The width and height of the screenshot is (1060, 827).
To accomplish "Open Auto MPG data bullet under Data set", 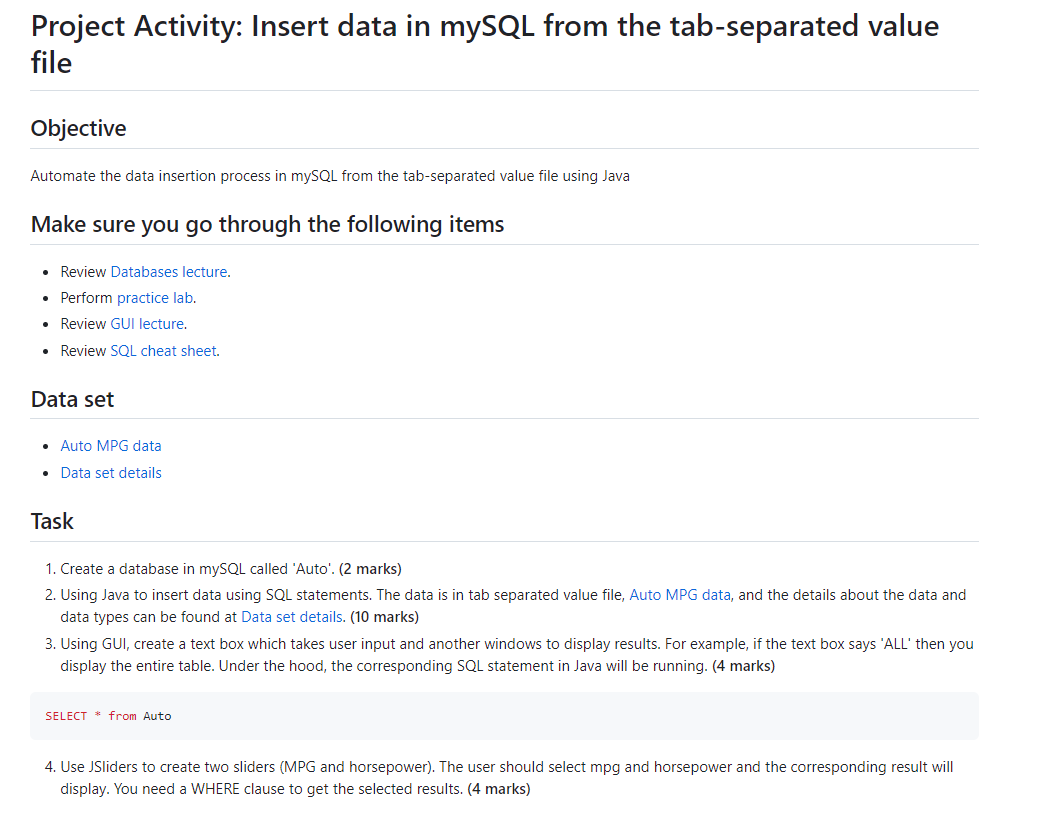I will [x=111, y=446].
